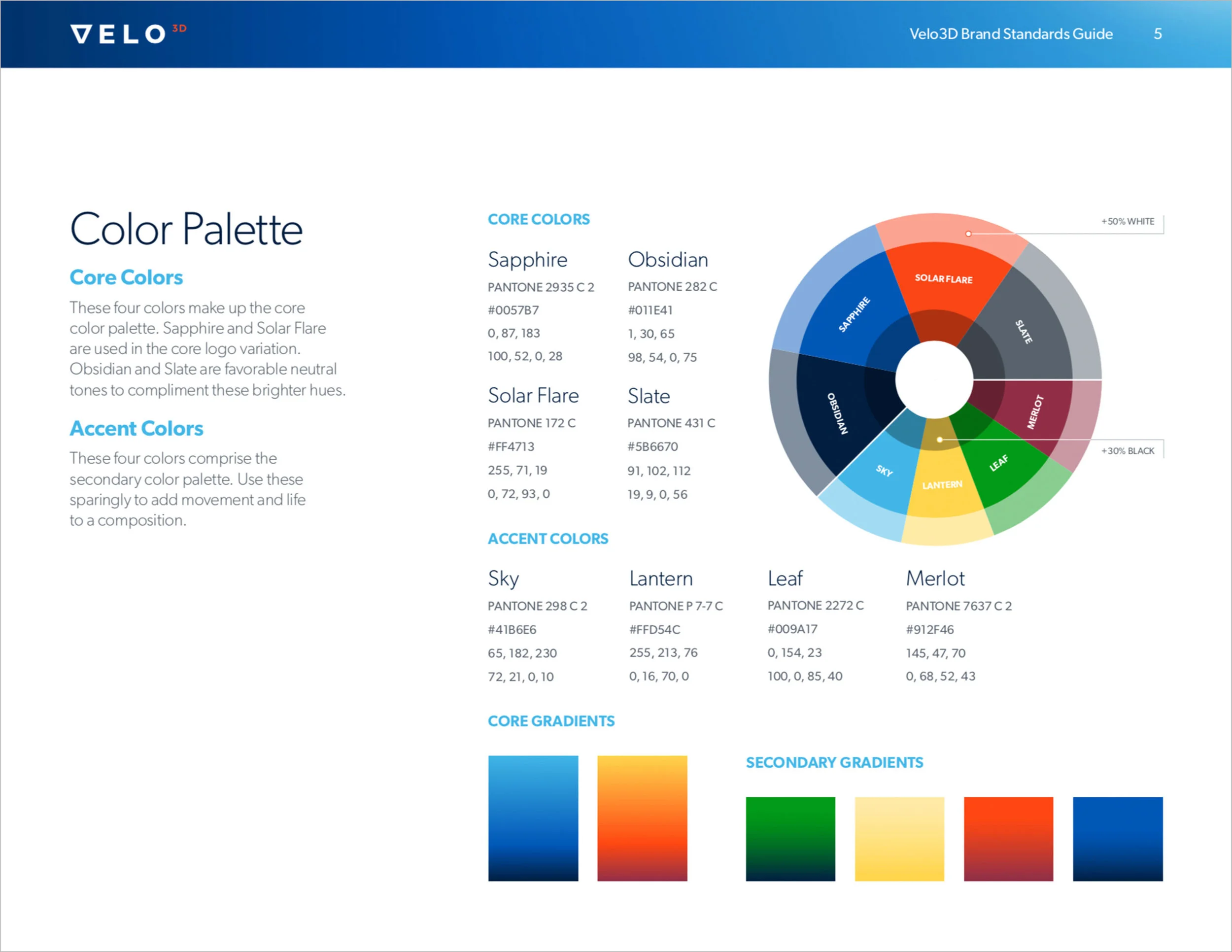This screenshot has height=952, width=1232.
Task: Select the Slate color name
Action: (649, 396)
